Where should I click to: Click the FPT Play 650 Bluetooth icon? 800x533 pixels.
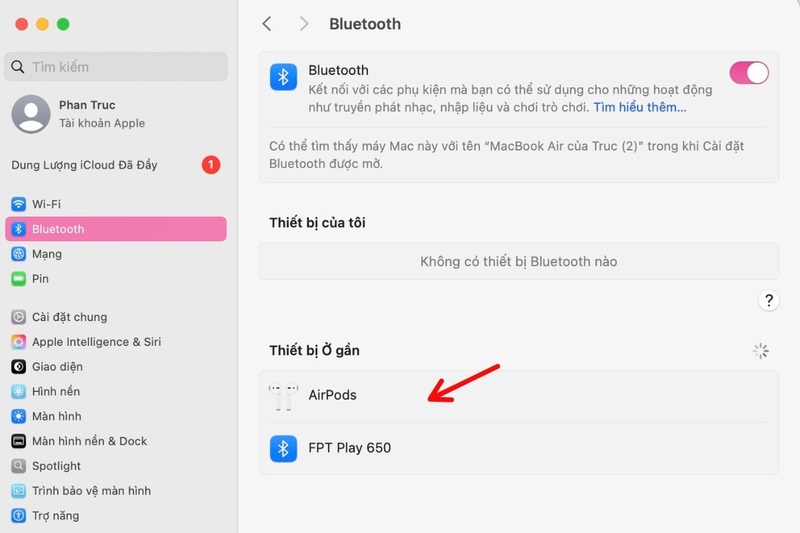pyautogui.click(x=283, y=448)
